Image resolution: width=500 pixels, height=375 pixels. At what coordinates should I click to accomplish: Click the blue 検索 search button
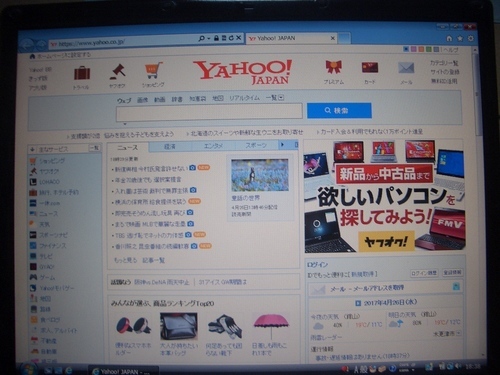tap(339, 110)
